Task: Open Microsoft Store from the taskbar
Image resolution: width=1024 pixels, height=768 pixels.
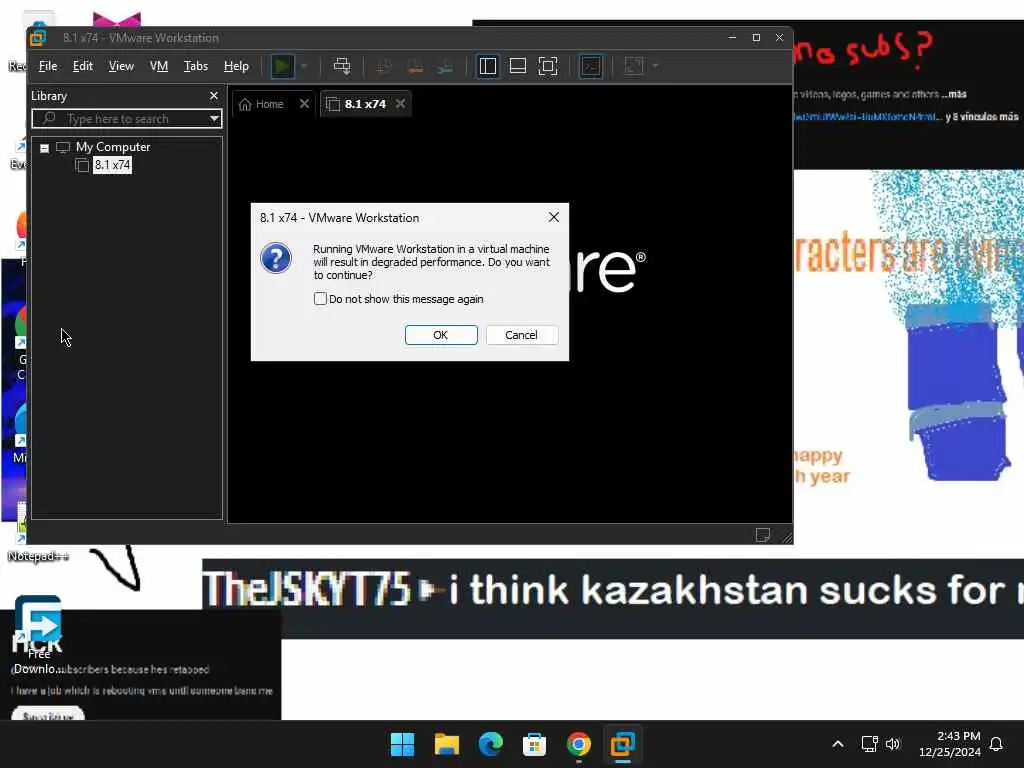Action: point(534,744)
